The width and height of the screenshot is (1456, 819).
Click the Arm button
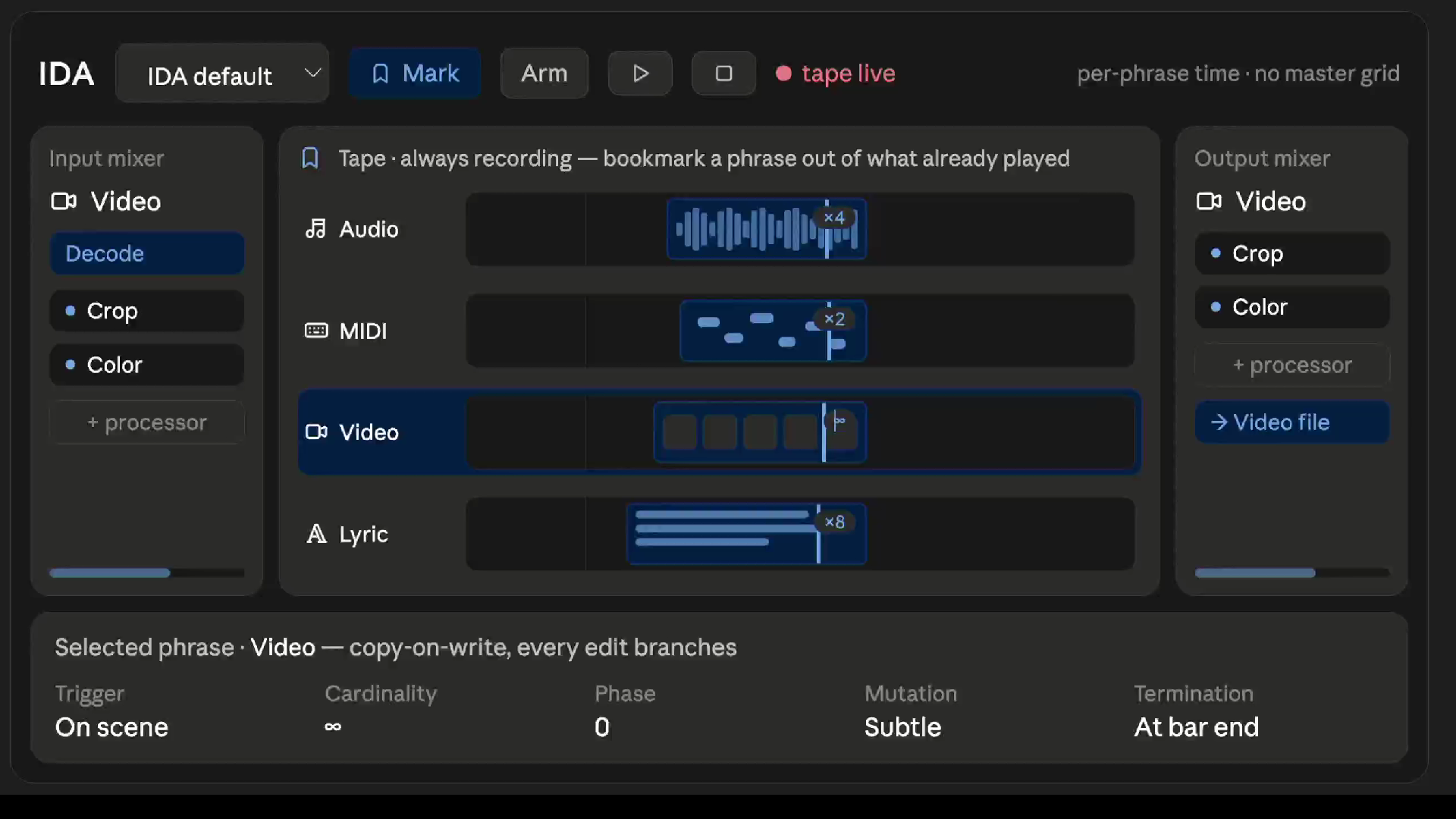point(544,74)
